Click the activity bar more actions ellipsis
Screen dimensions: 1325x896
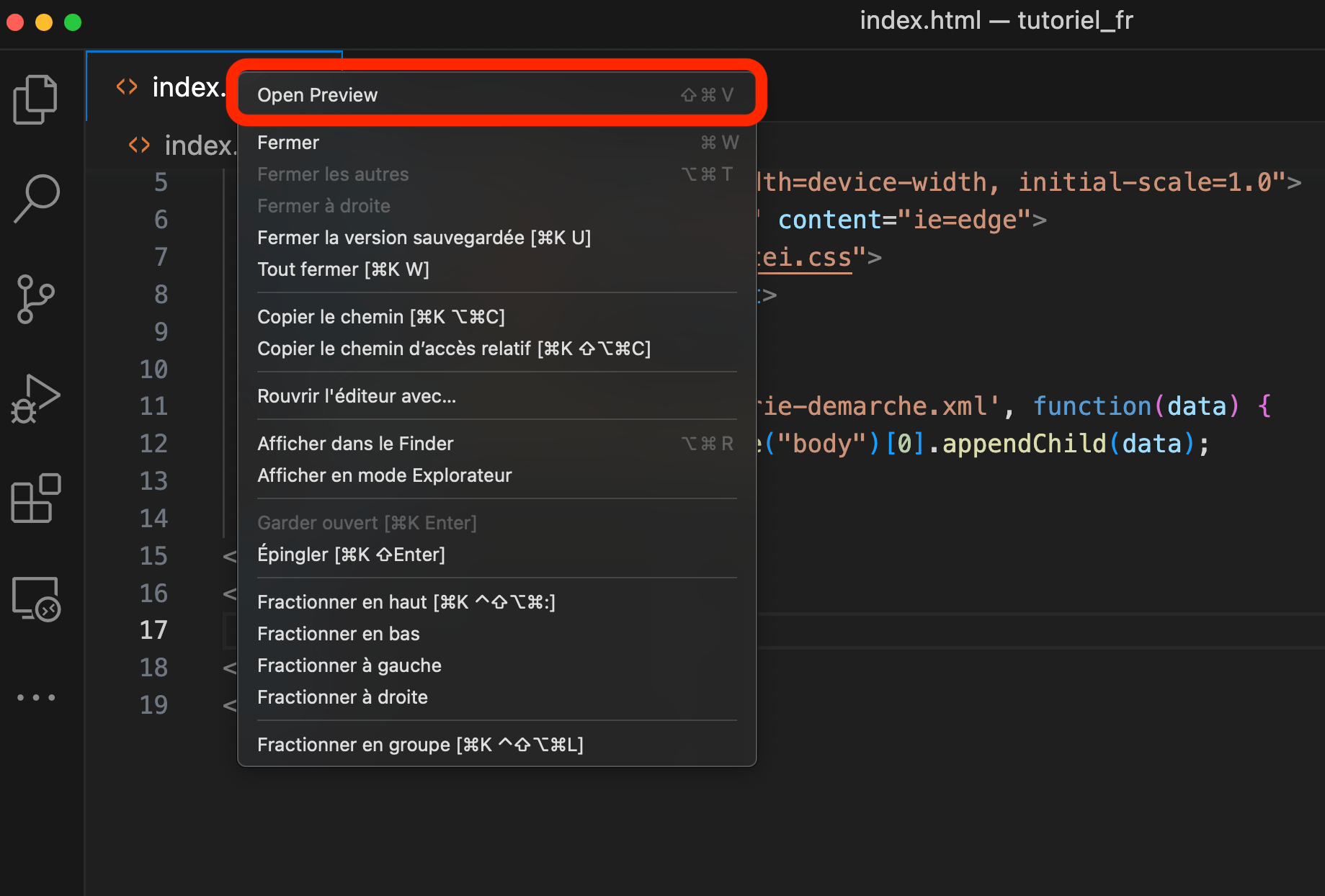click(35, 697)
